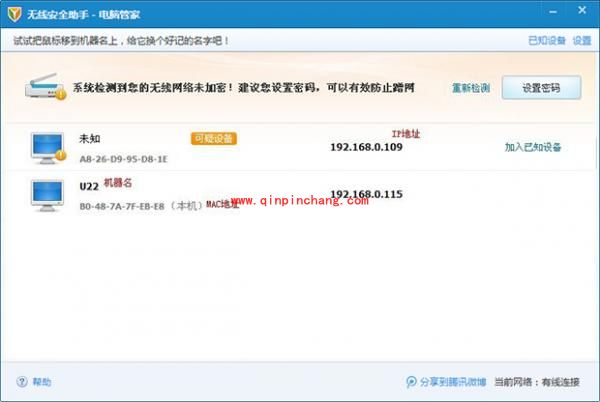Minimize the 无线安全助手 window
Image resolution: width=600 pixels, height=402 pixels.
tap(553, 12)
